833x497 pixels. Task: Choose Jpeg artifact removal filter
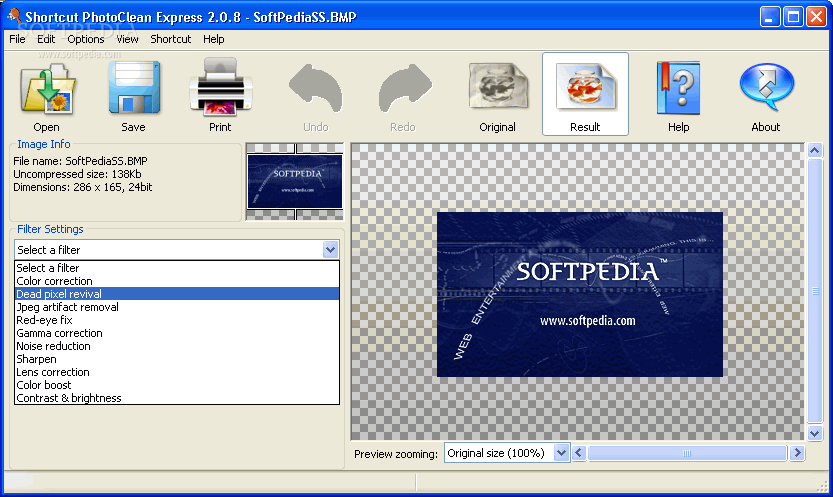tap(177, 307)
